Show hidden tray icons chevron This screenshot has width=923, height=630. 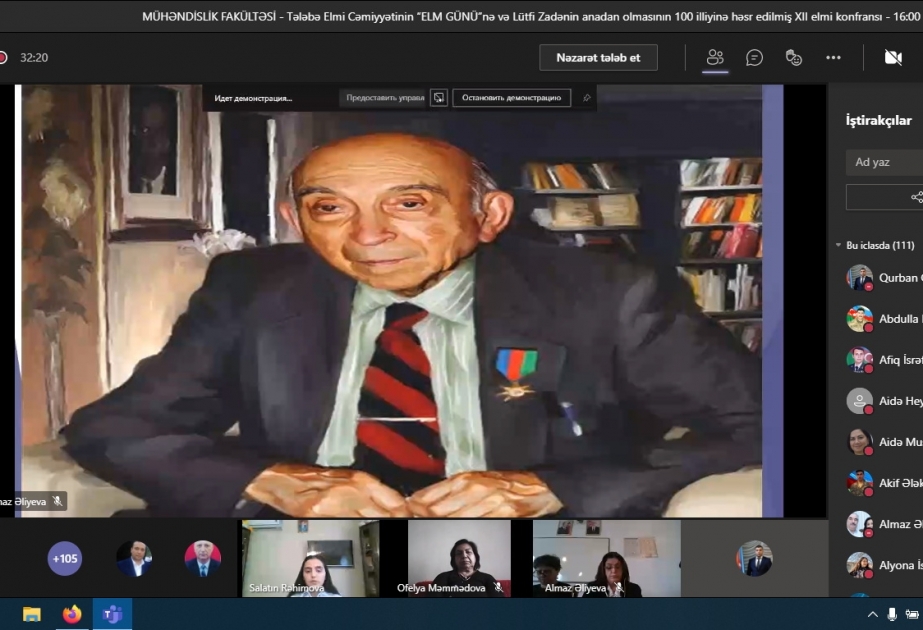pos(873,615)
